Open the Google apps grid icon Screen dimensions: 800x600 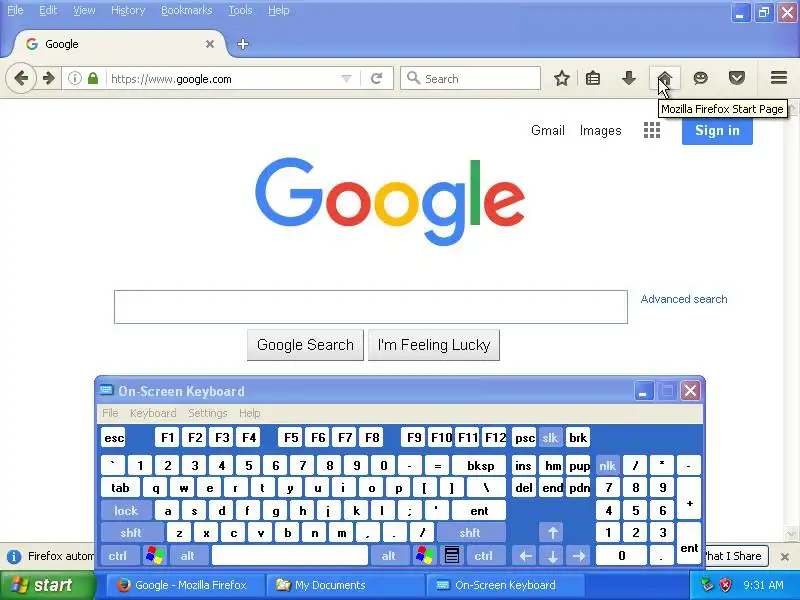[652, 131]
